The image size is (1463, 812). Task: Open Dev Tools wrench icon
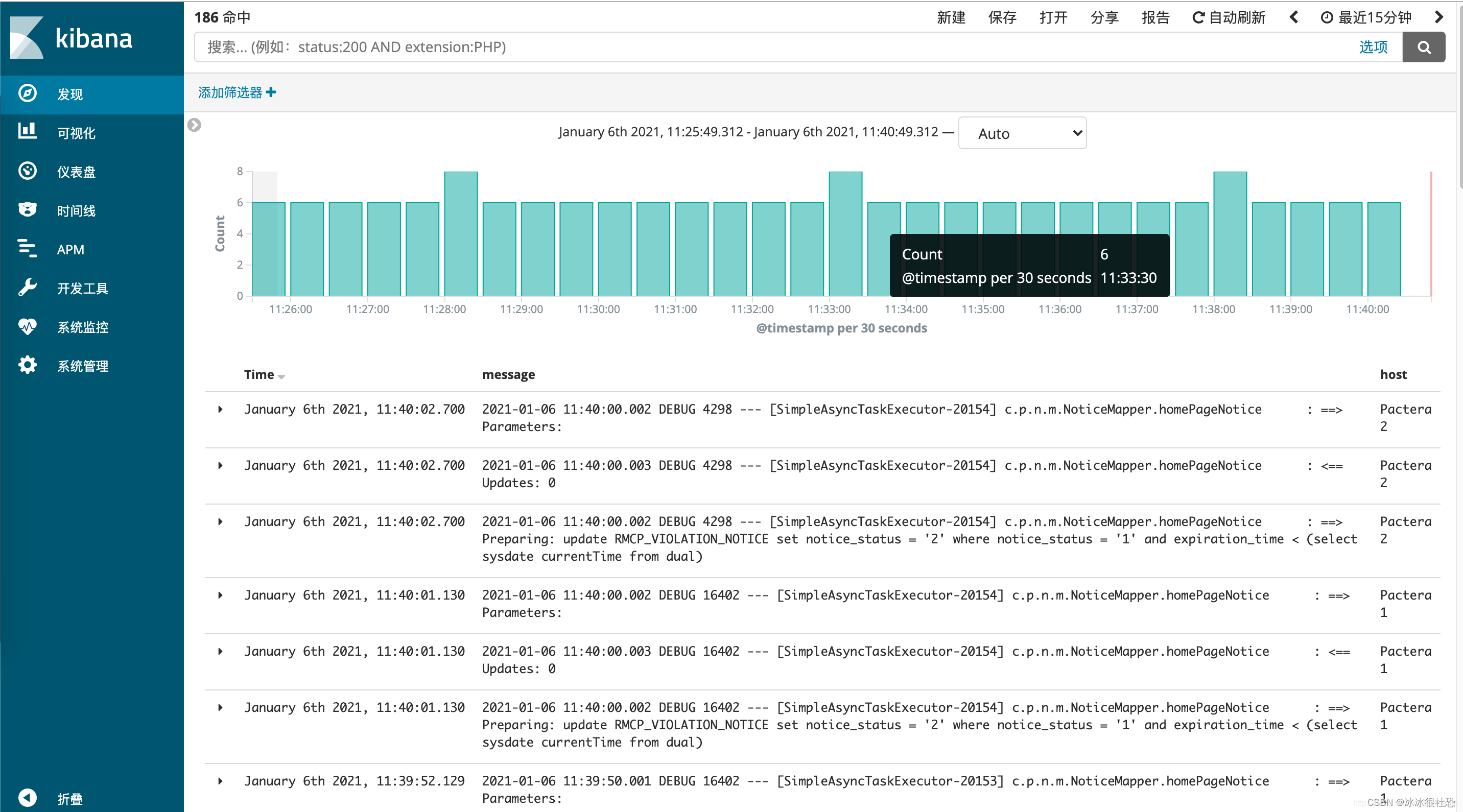click(x=27, y=288)
